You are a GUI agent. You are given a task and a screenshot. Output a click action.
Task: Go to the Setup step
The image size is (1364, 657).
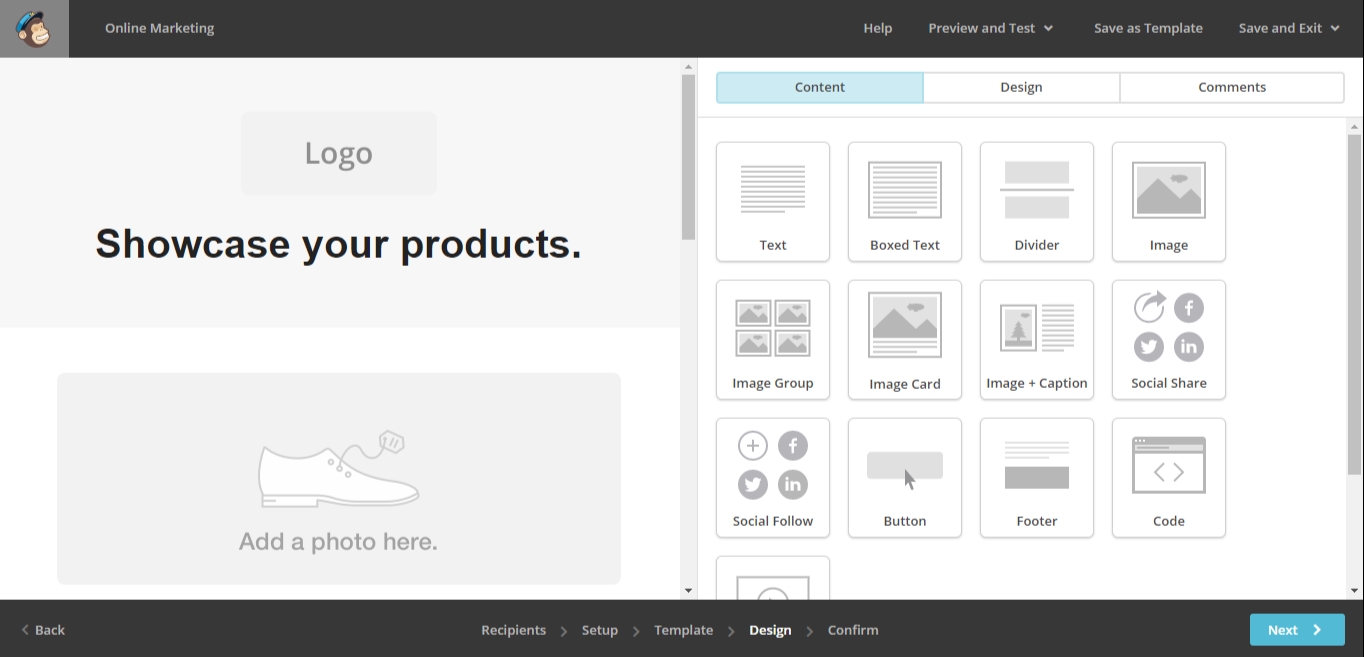pos(600,630)
